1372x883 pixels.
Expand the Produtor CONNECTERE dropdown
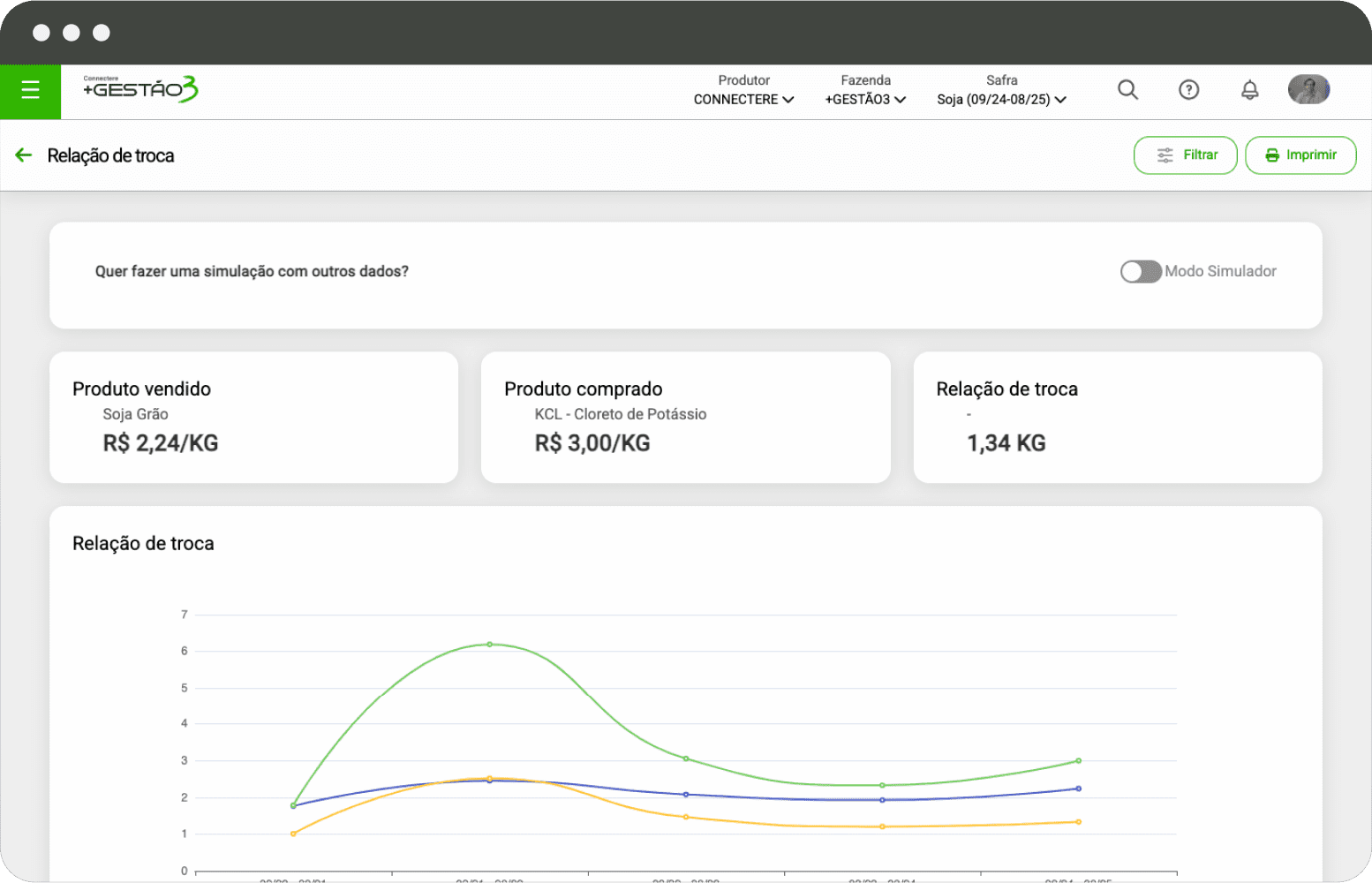coord(743,99)
